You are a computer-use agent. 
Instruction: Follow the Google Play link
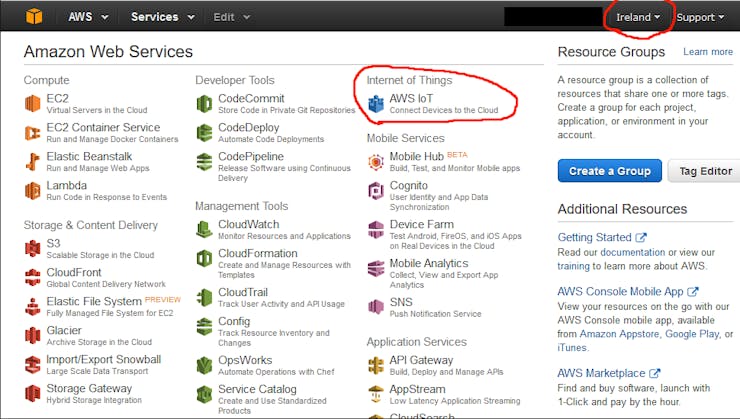[x=692, y=334]
